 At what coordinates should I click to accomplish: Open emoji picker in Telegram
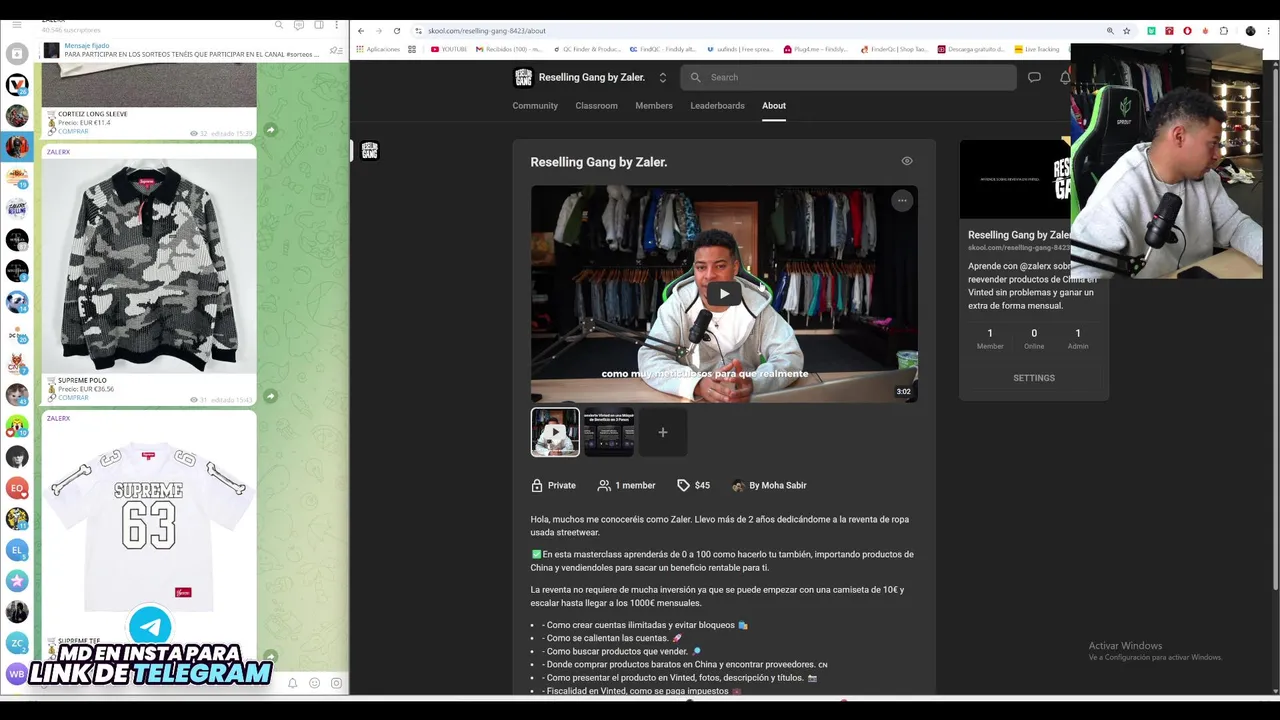(314, 683)
